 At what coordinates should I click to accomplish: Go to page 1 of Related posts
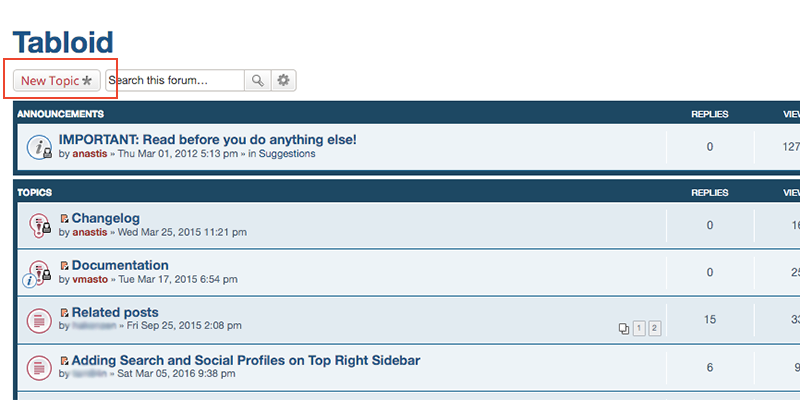(639, 329)
